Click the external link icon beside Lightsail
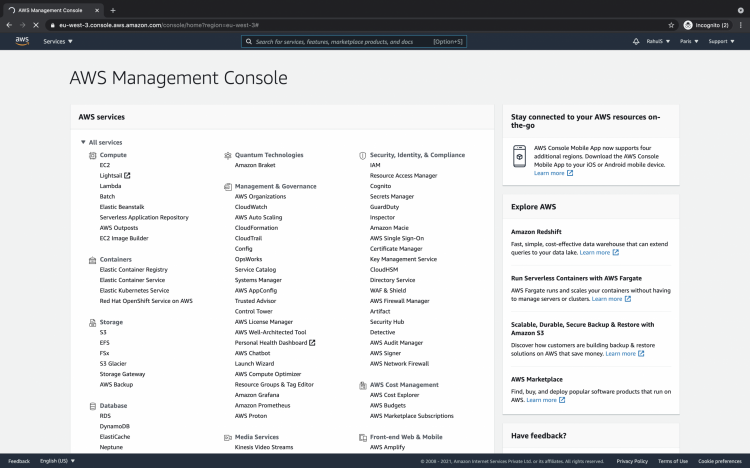This screenshot has height=468, width=750. coord(127,176)
